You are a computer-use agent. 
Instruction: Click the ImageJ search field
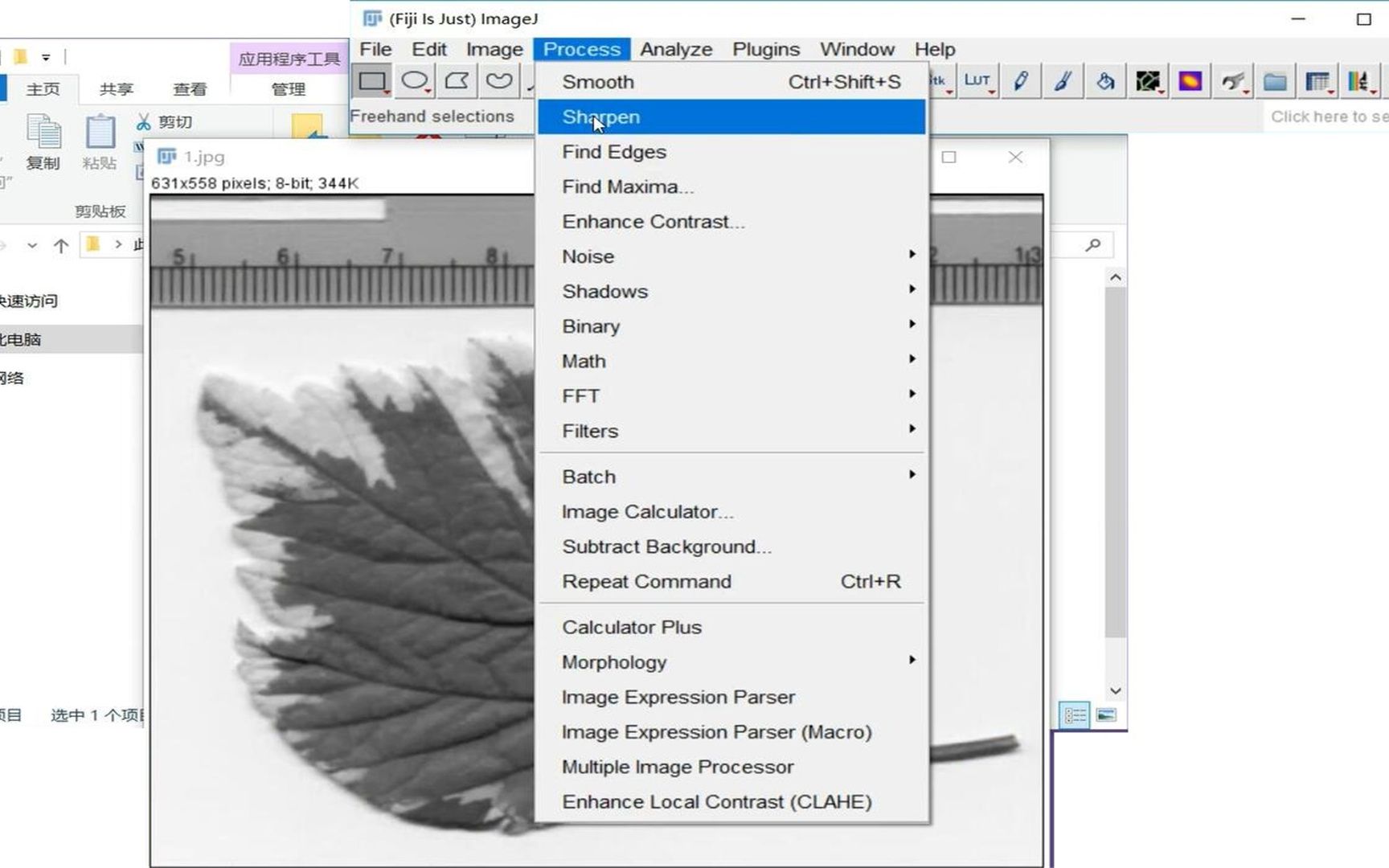[1326, 116]
